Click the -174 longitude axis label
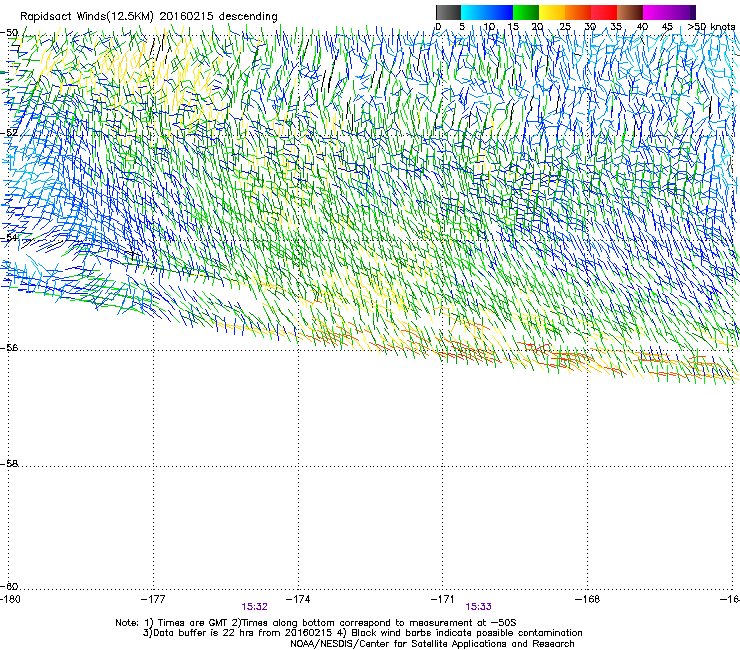 (x=298, y=599)
